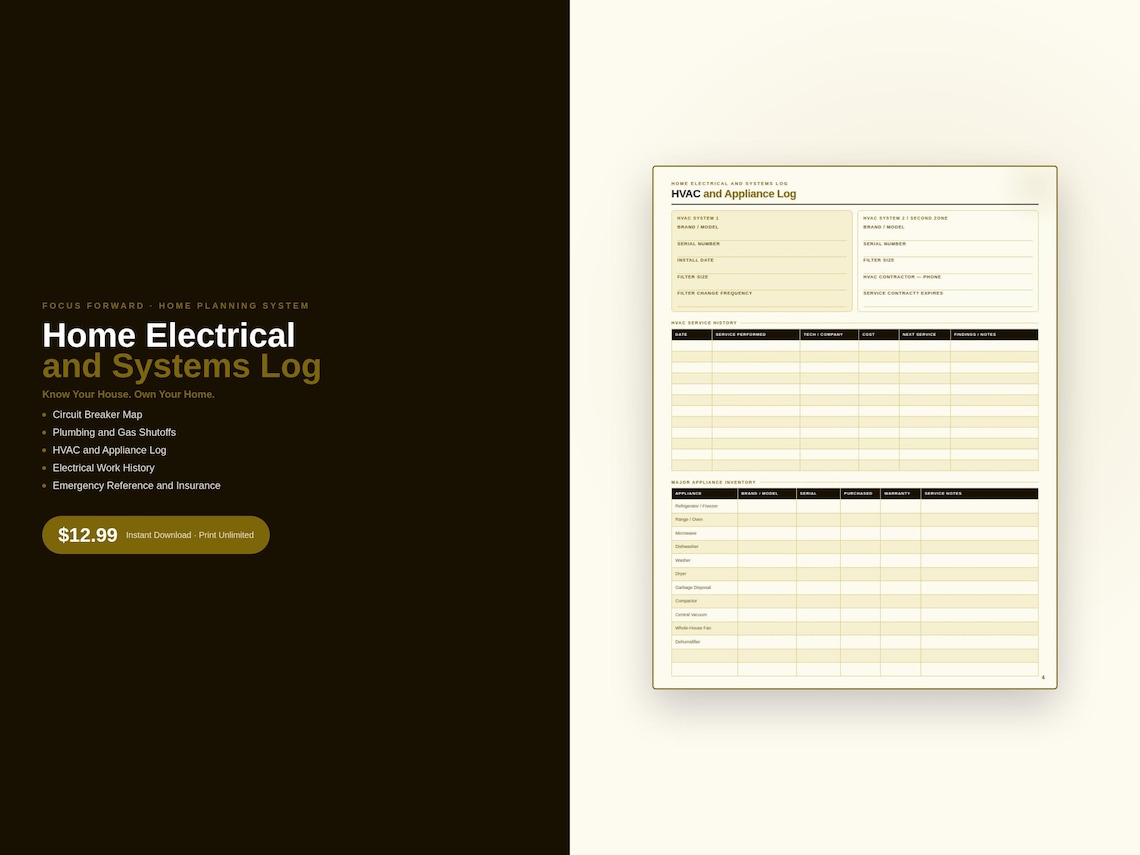Click the 'Garbage Disposal' appliance row

[855, 587]
